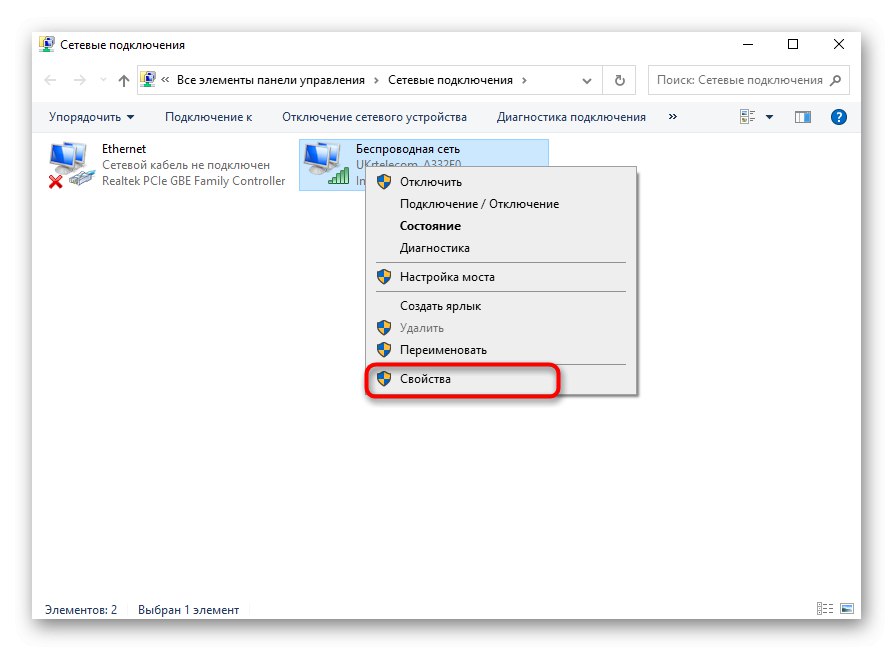The width and height of the screenshot is (893, 651).
Task: Minimize the Сетевые подключения window
Action: [748, 44]
